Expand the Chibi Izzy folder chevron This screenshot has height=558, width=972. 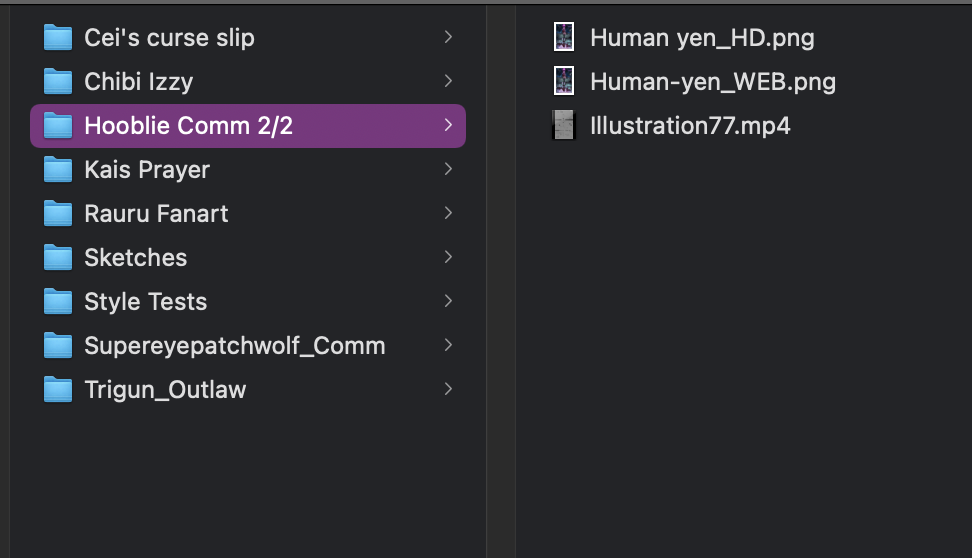tap(448, 82)
